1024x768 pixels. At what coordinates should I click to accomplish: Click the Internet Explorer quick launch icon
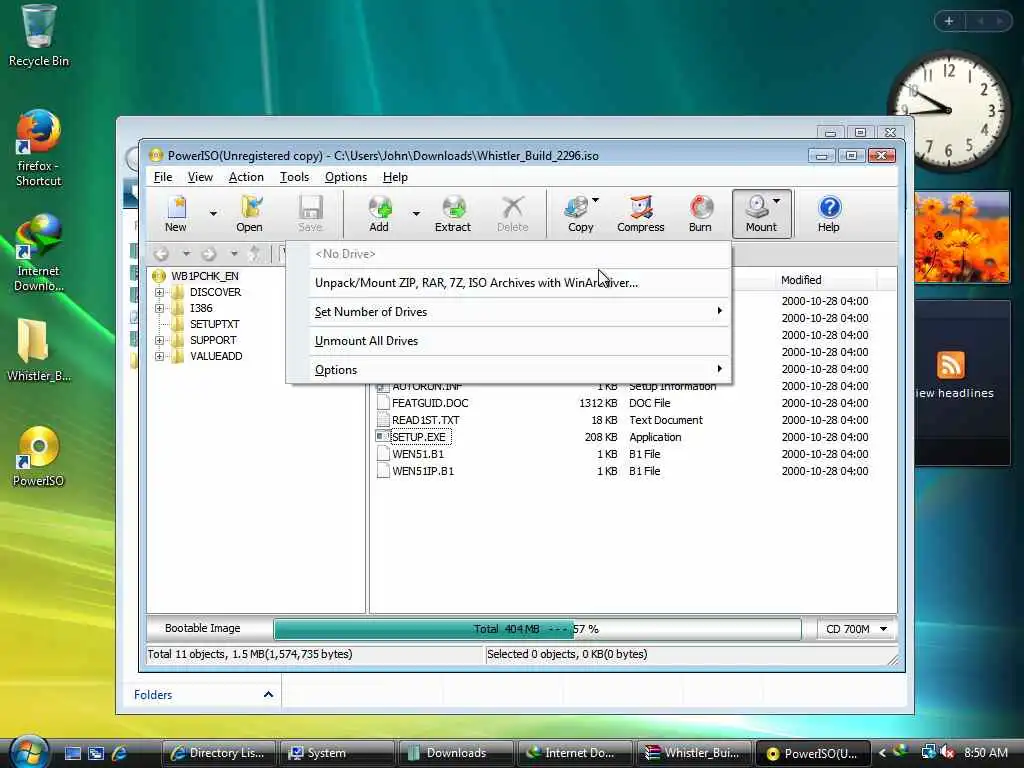[x=119, y=753]
